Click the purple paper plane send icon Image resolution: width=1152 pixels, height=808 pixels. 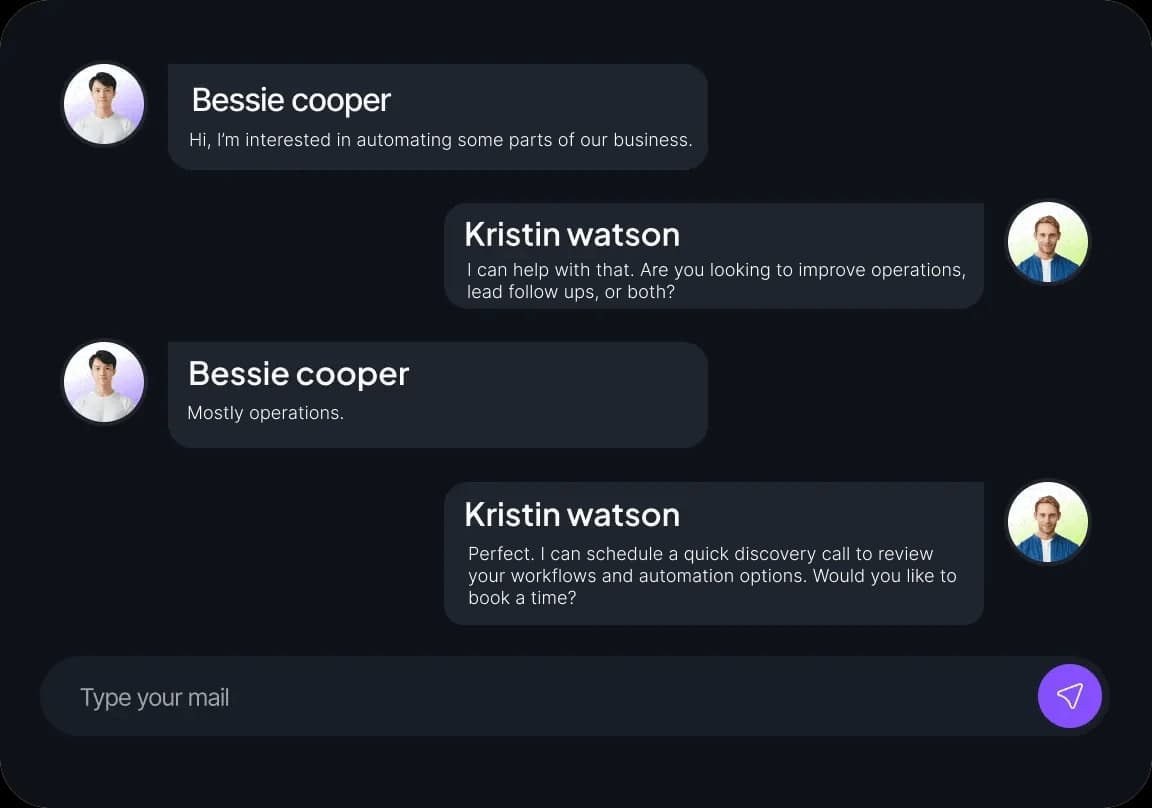click(1069, 696)
